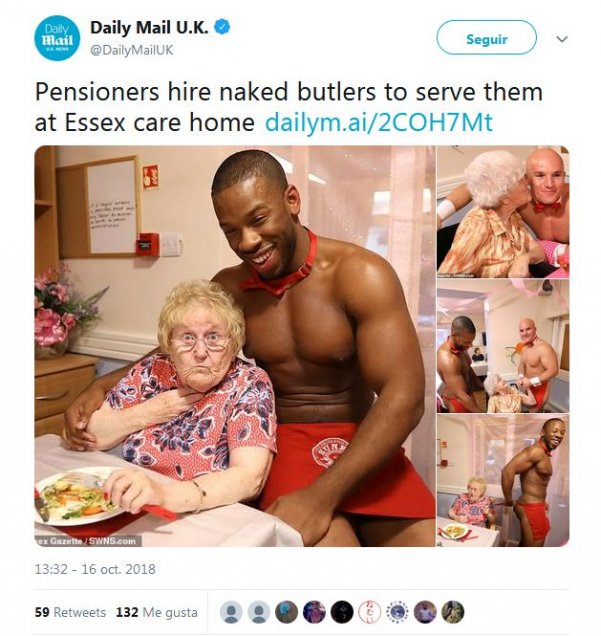
Task: Open the last liker avatar in row
Action: (x=453, y=612)
